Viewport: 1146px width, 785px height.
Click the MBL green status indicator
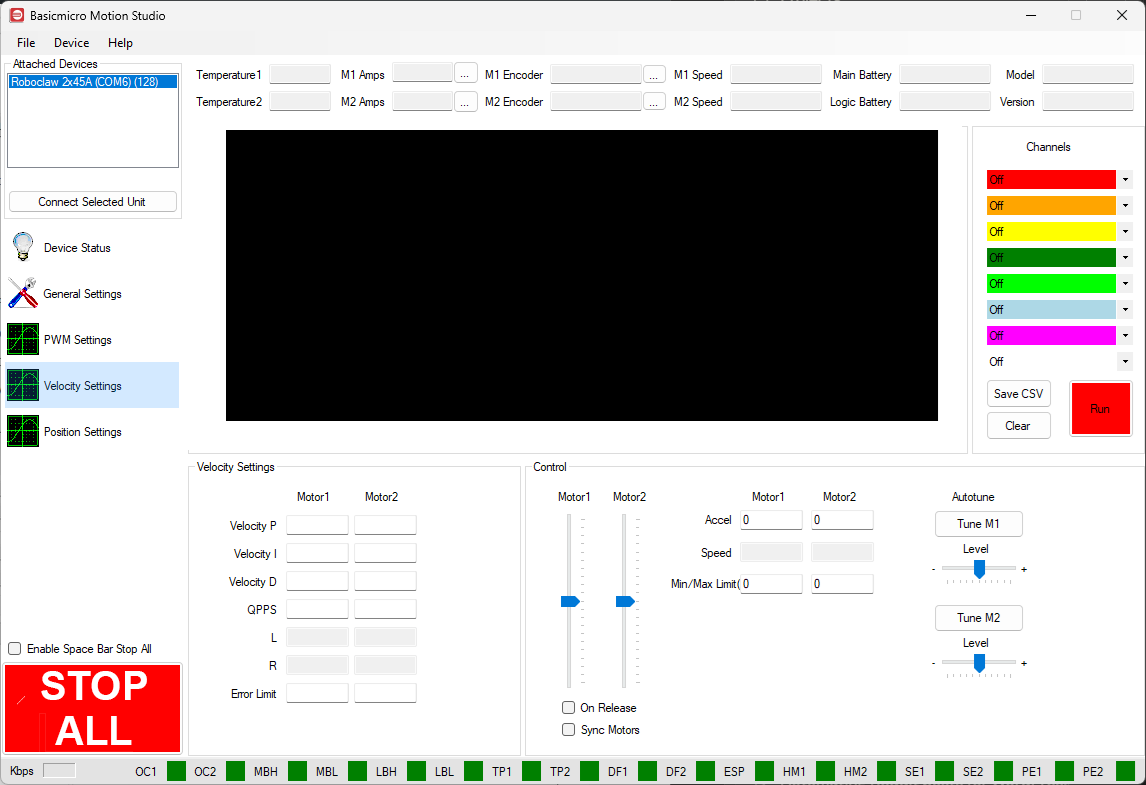[x=357, y=771]
